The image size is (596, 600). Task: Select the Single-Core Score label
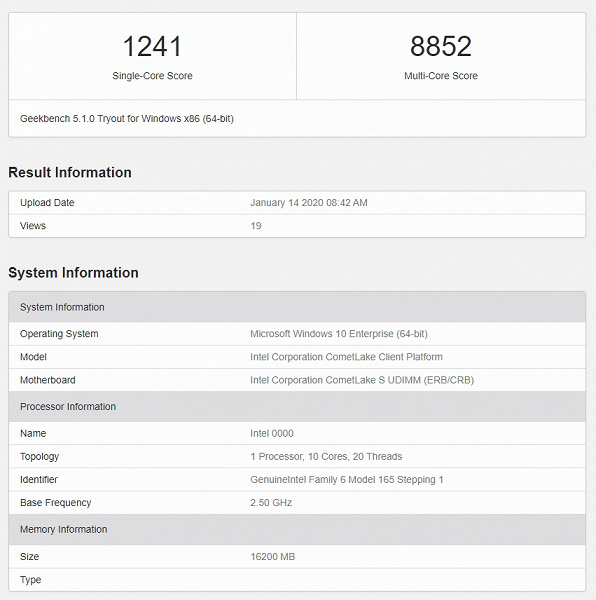click(152, 76)
